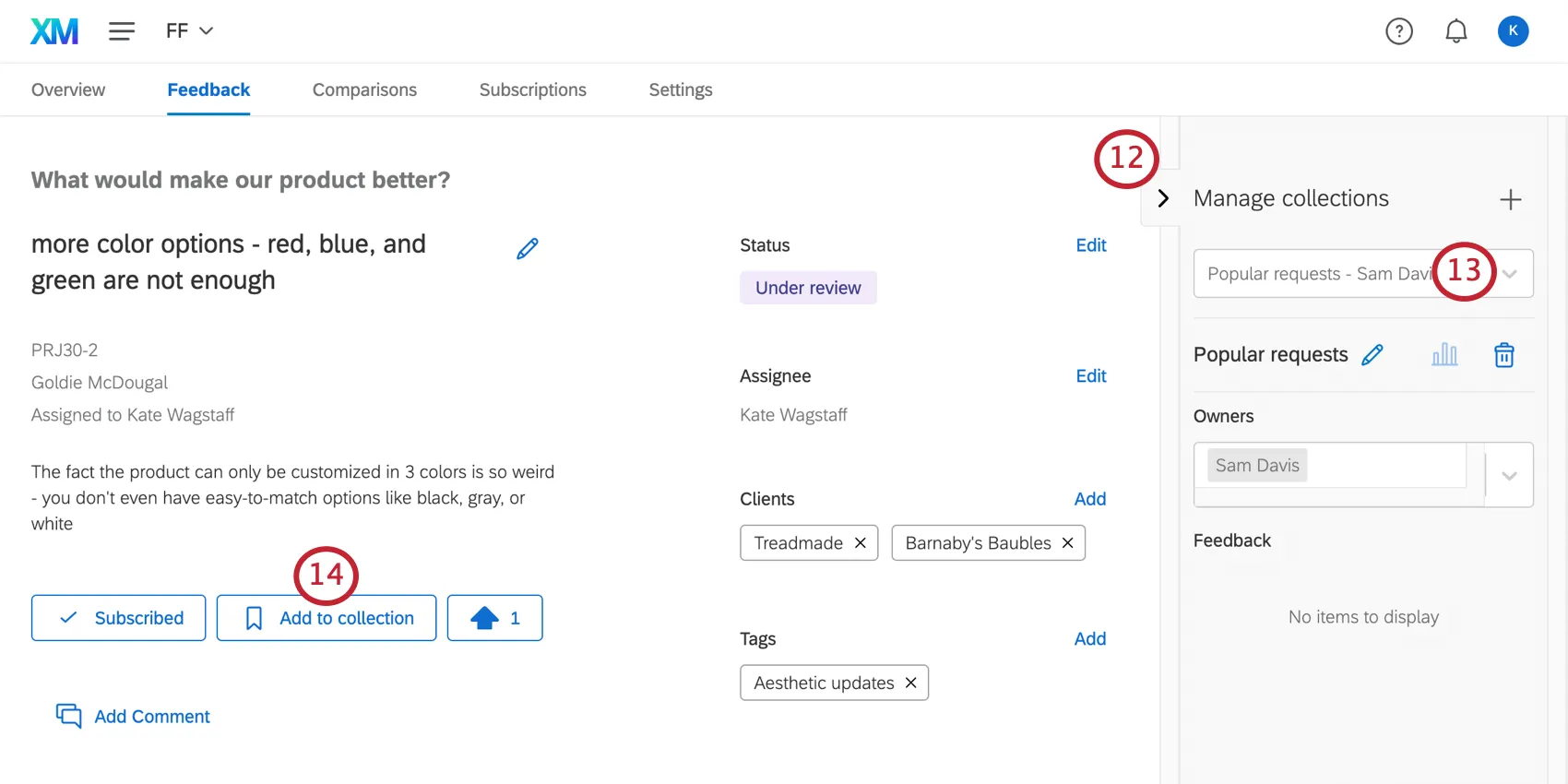Click Add to collection button

click(327, 618)
